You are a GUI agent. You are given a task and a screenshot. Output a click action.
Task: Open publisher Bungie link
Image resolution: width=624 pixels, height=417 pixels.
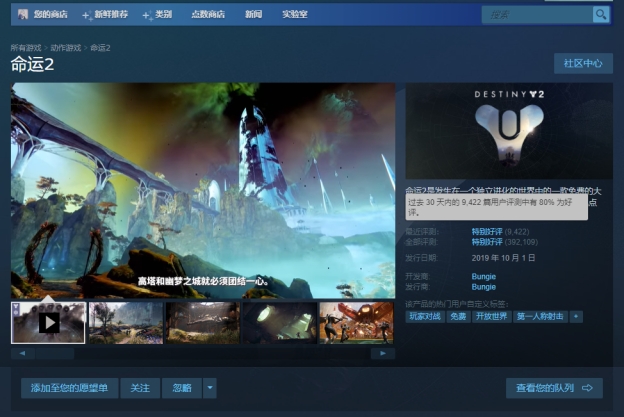point(484,287)
